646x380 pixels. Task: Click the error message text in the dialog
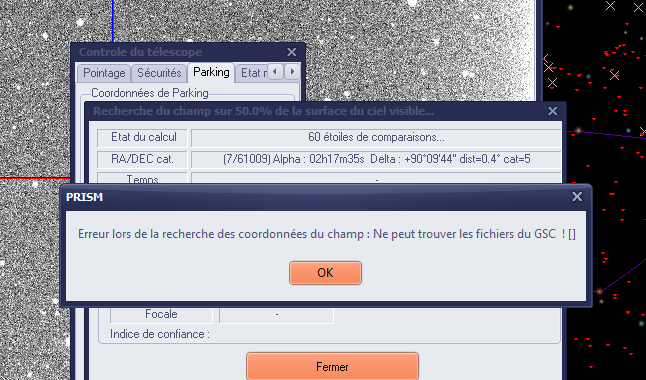pyautogui.click(x=327, y=234)
